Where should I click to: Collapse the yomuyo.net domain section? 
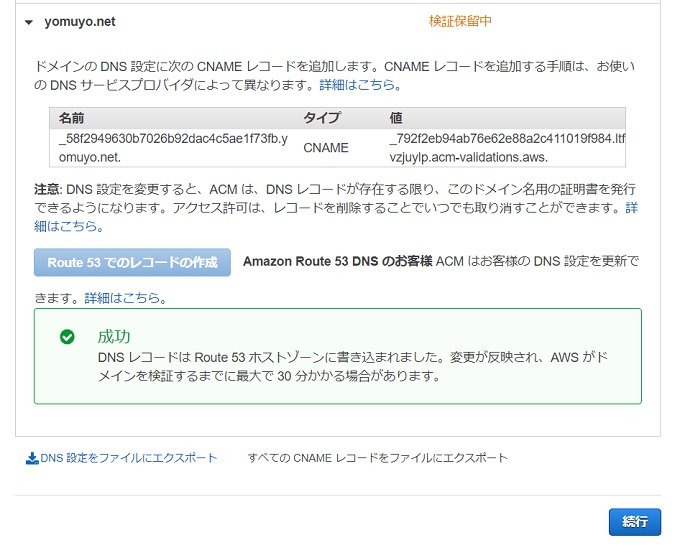(x=29, y=22)
